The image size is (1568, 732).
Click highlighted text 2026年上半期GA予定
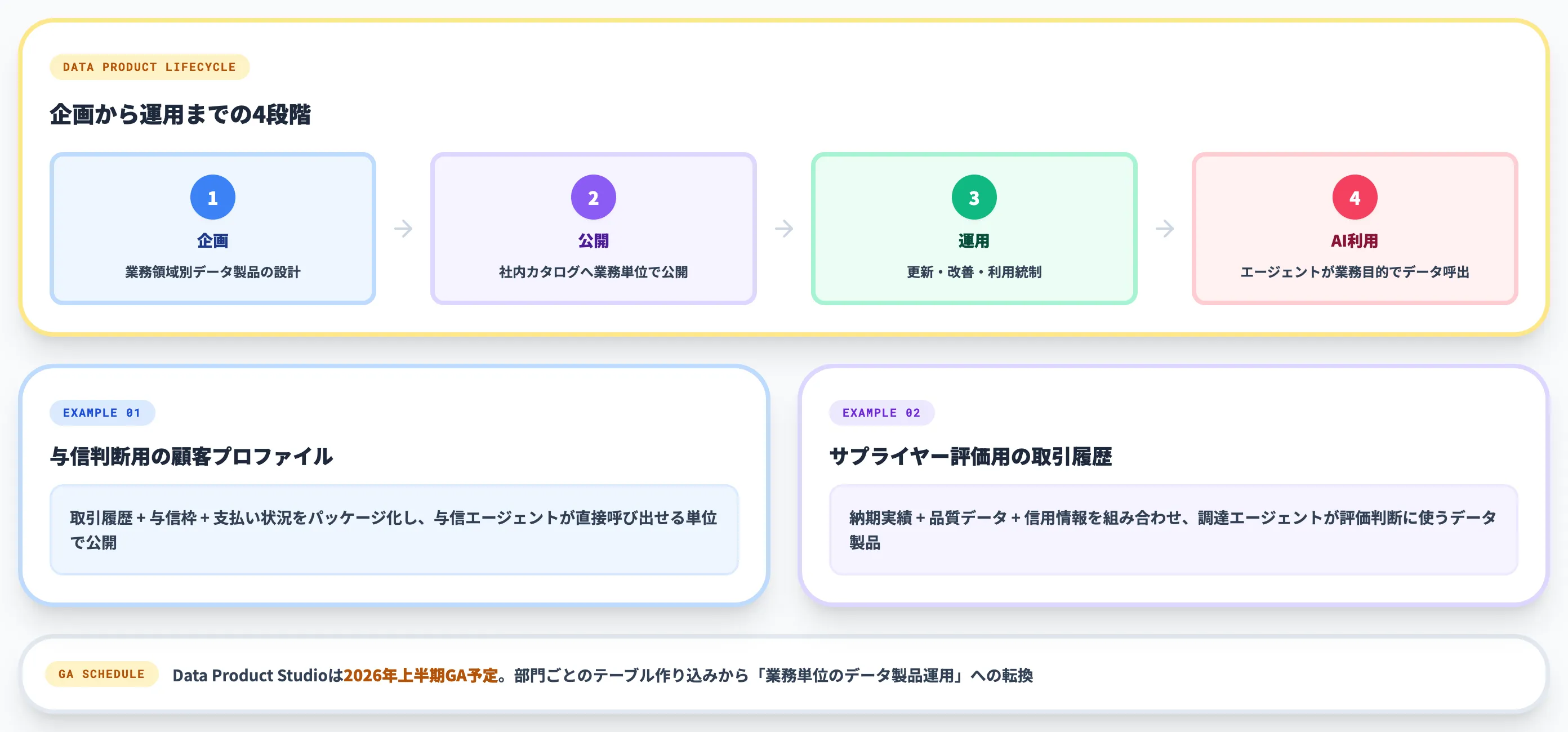[421, 675]
